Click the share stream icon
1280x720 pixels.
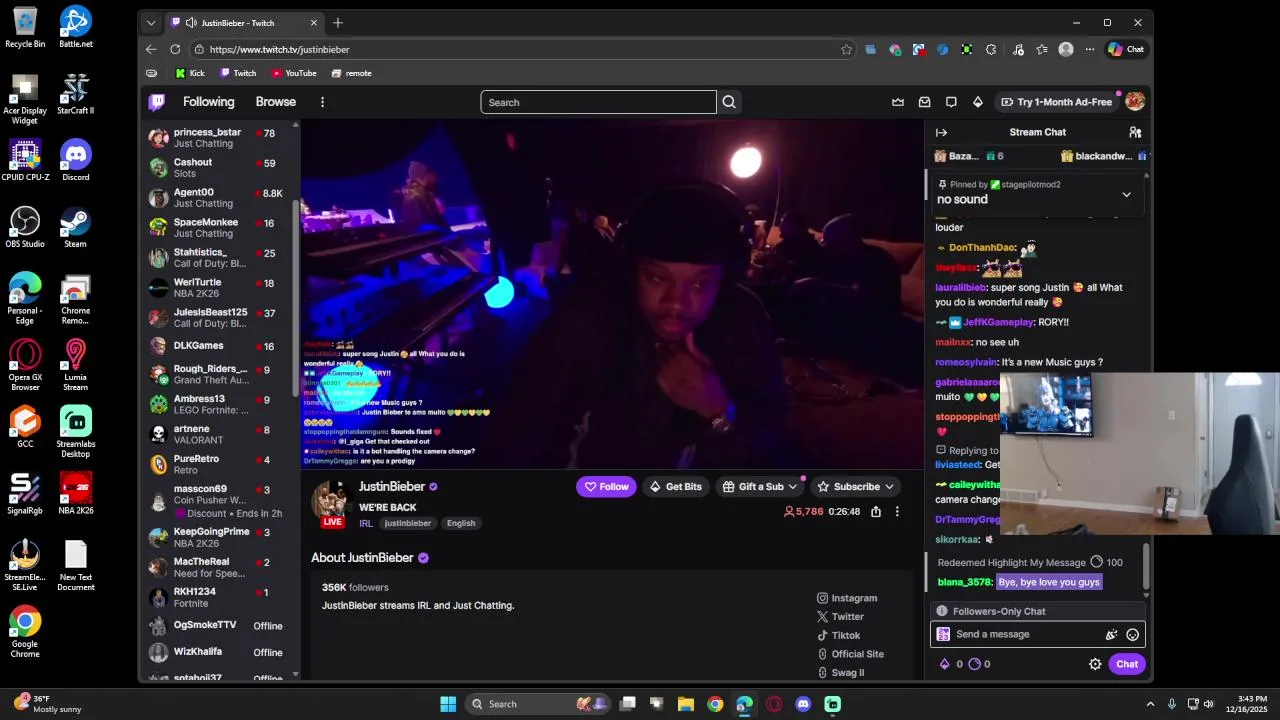[x=876, y=511]
